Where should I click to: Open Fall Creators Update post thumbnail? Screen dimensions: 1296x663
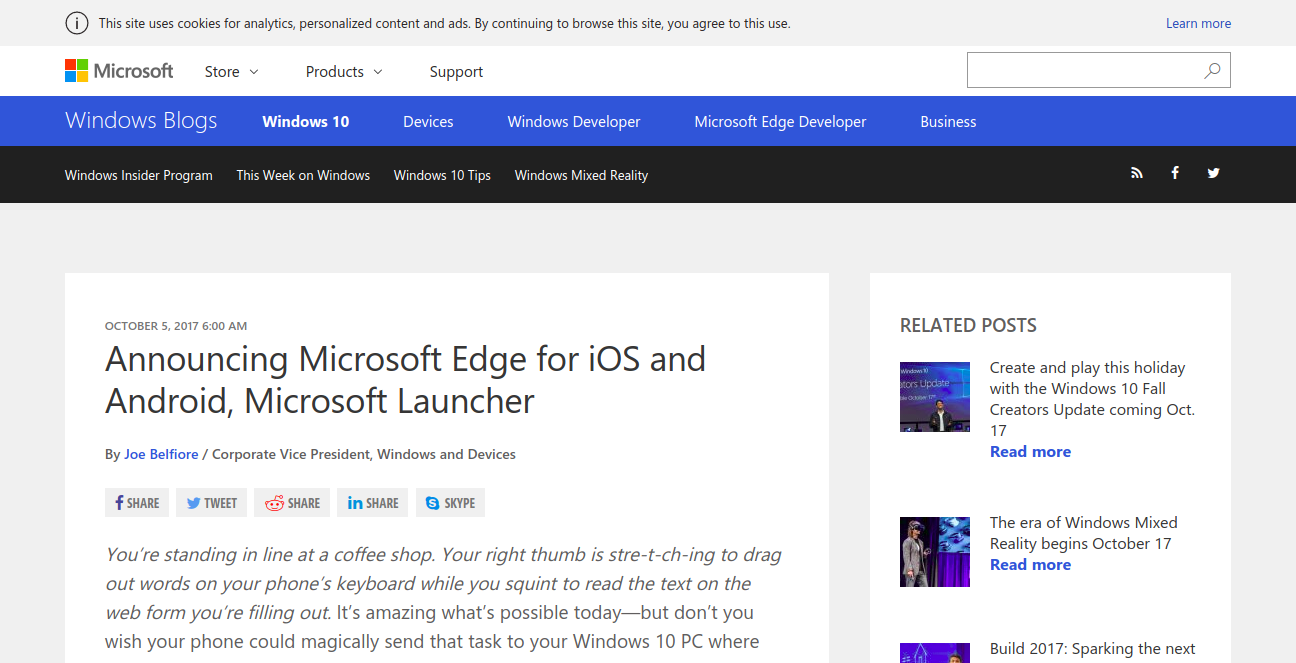tap(935, 397)
